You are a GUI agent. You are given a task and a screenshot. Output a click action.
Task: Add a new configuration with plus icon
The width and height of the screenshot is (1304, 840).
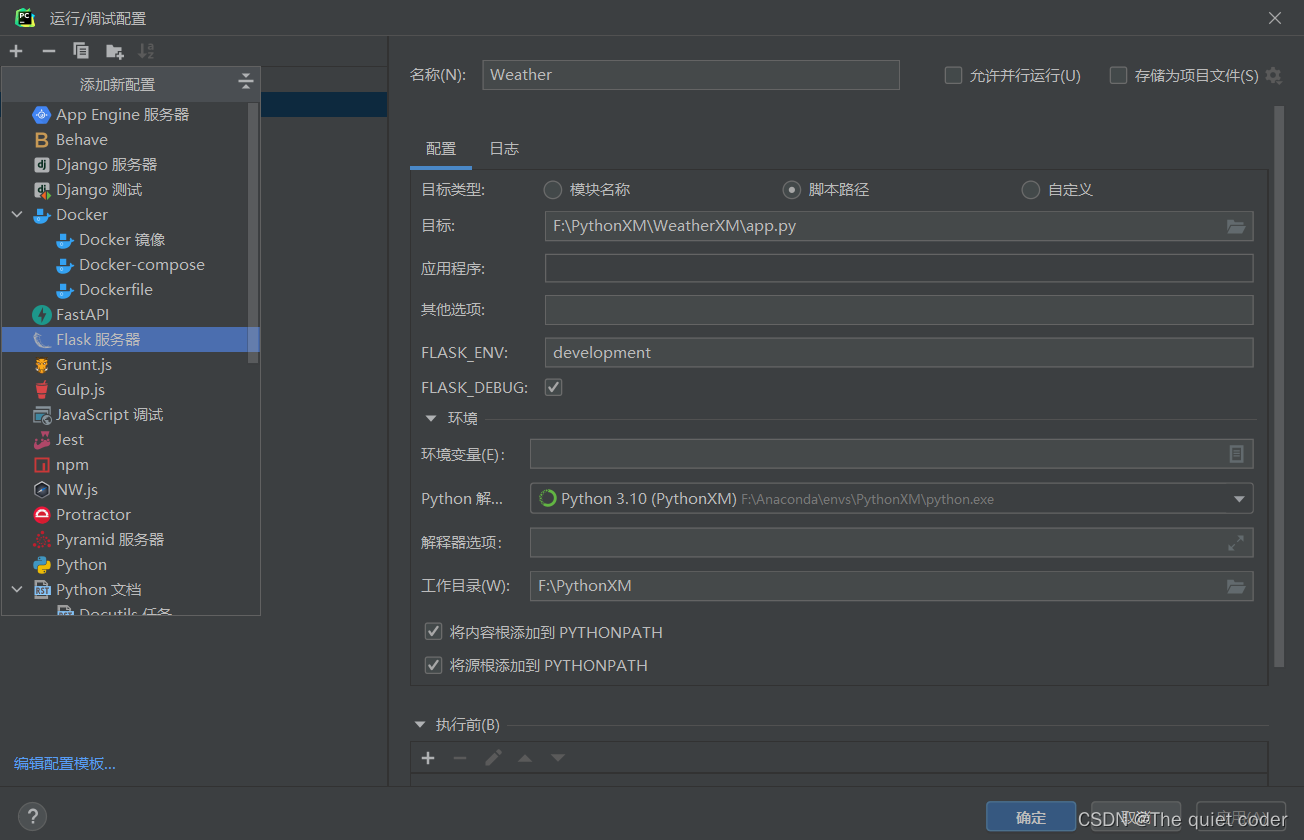pos(16,51)
